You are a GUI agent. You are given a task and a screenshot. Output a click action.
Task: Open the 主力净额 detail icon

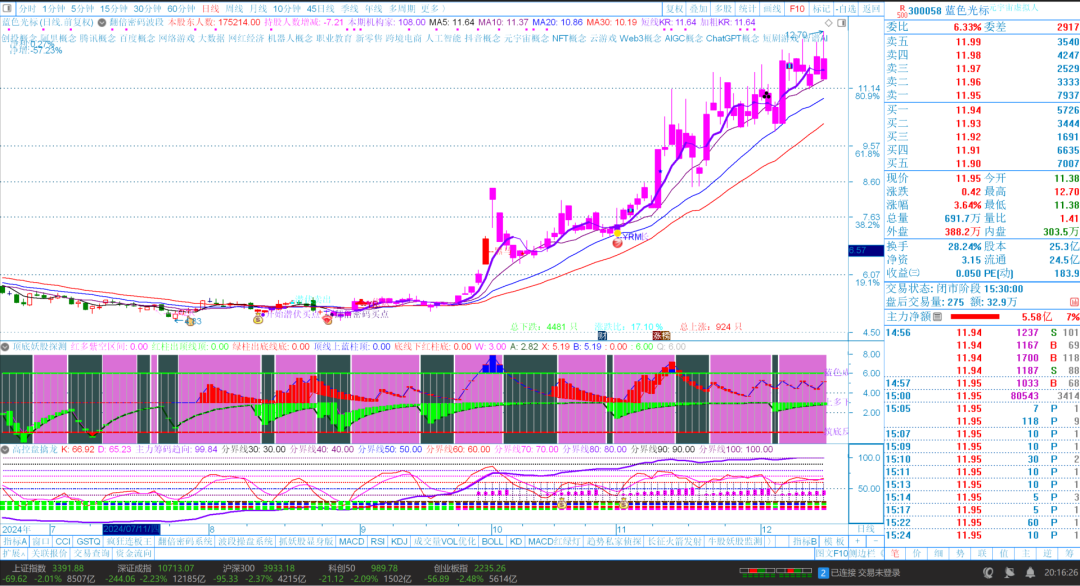pyautogui.click(x=937, y=316)
